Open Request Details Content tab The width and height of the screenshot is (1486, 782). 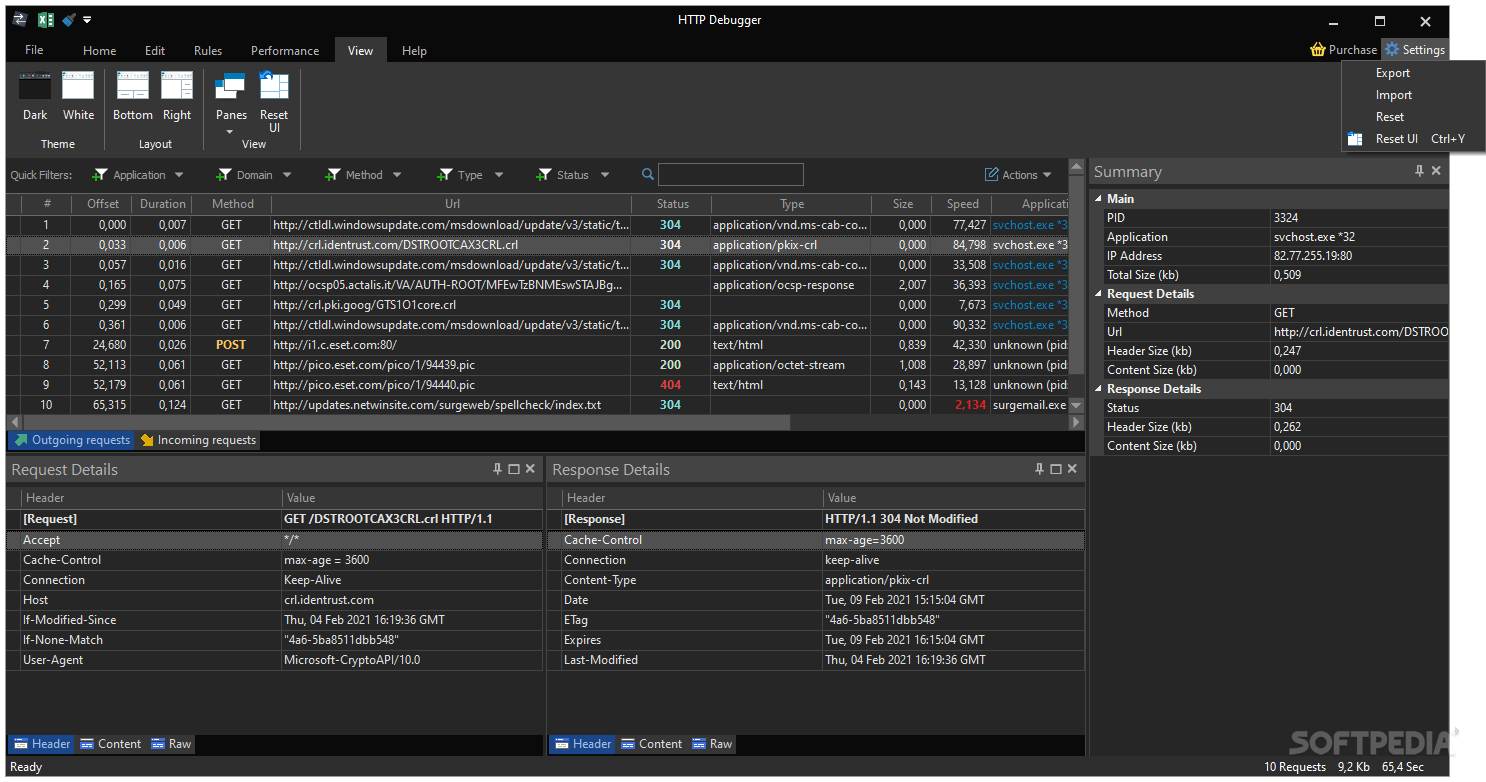coord(111,744)
